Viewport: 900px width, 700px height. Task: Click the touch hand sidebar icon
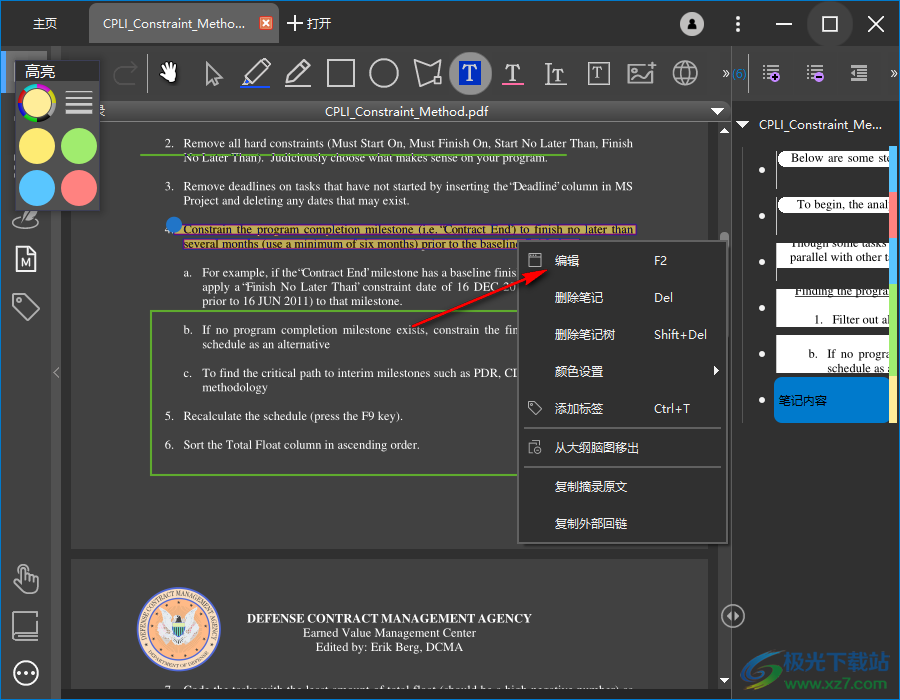click(26, 579)
